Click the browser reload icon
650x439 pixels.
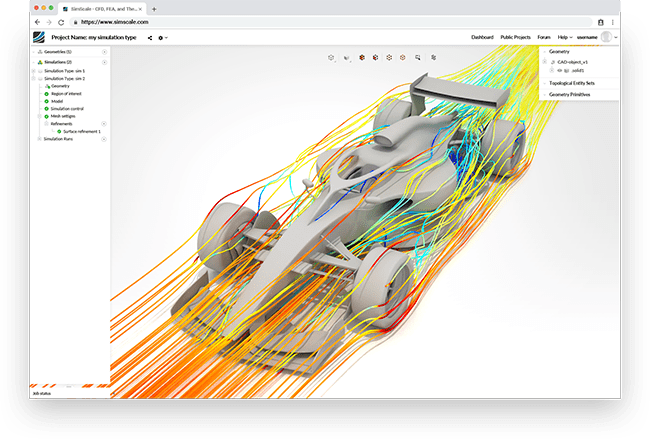(x=62, y=21)
